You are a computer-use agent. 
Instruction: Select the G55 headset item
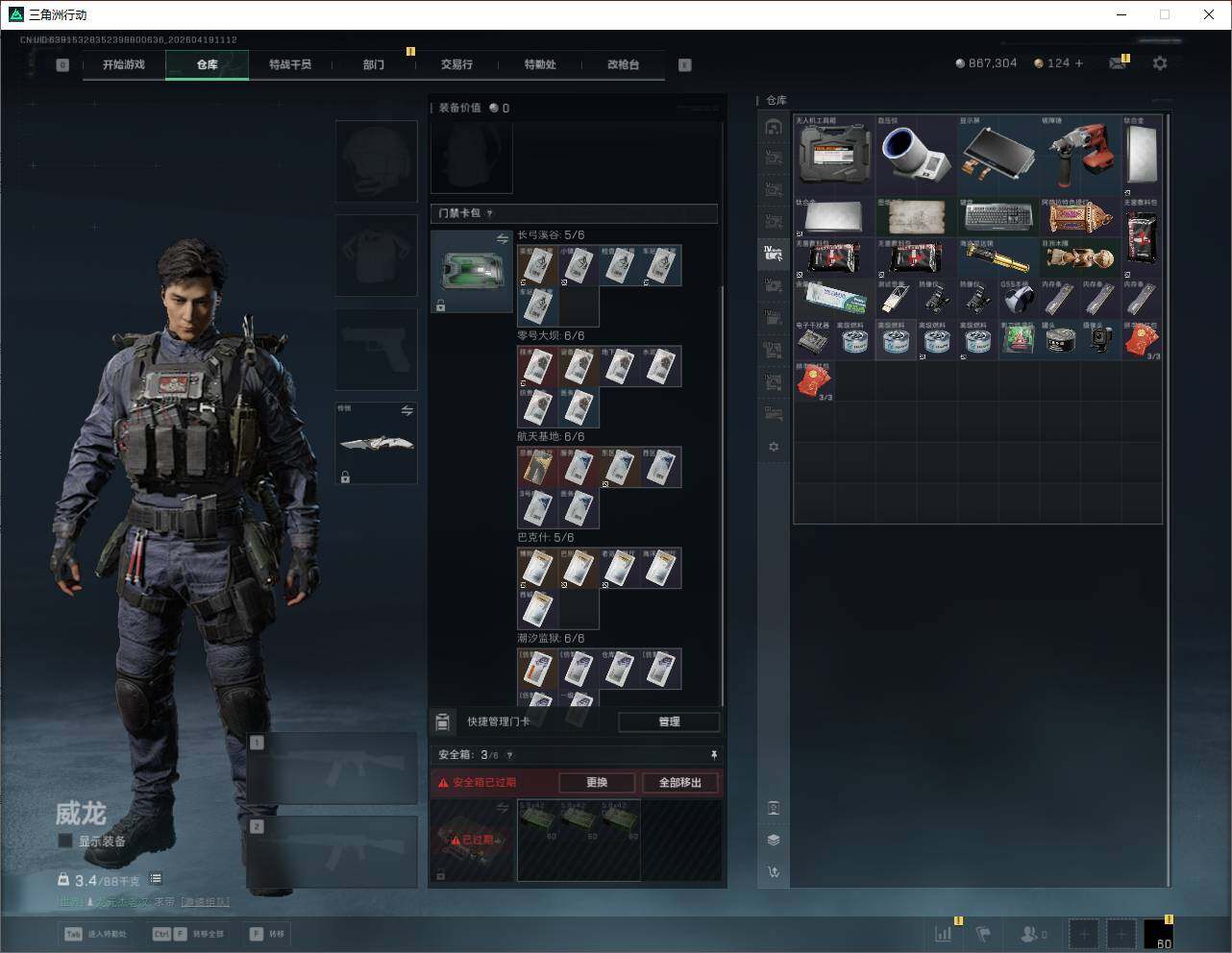(x=1019, y=299)
